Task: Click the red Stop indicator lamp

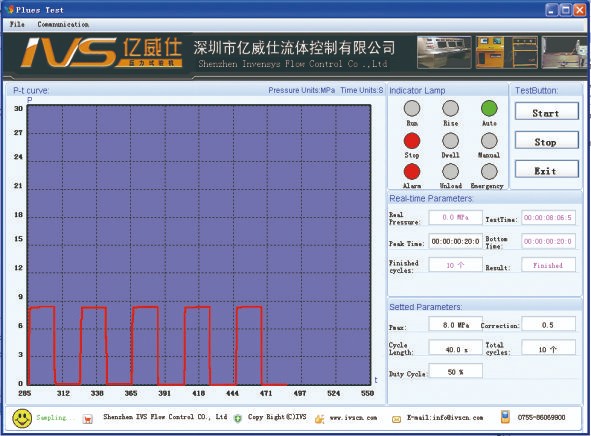Action: click(412, 141)
